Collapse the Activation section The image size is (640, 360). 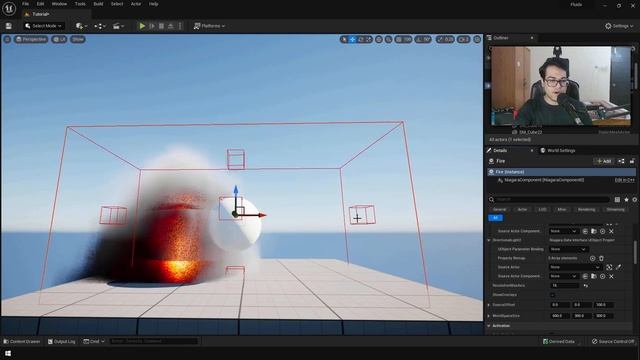pyautogui.click(x=489, y=326)
